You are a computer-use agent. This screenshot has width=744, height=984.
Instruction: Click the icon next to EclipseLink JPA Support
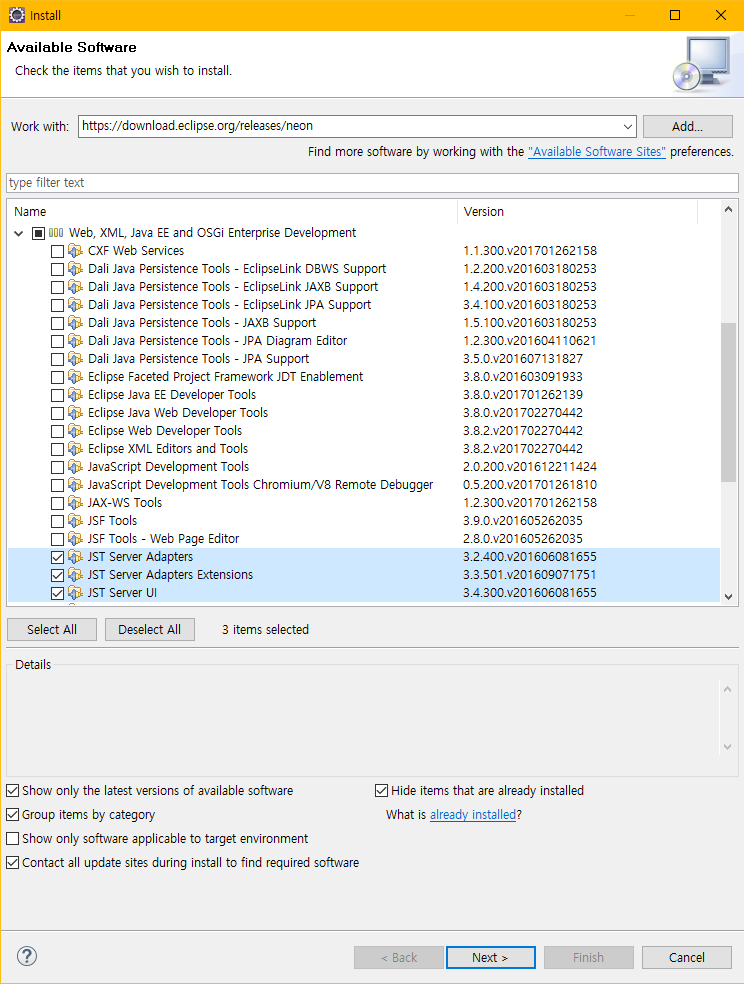[x=75, y=305]
